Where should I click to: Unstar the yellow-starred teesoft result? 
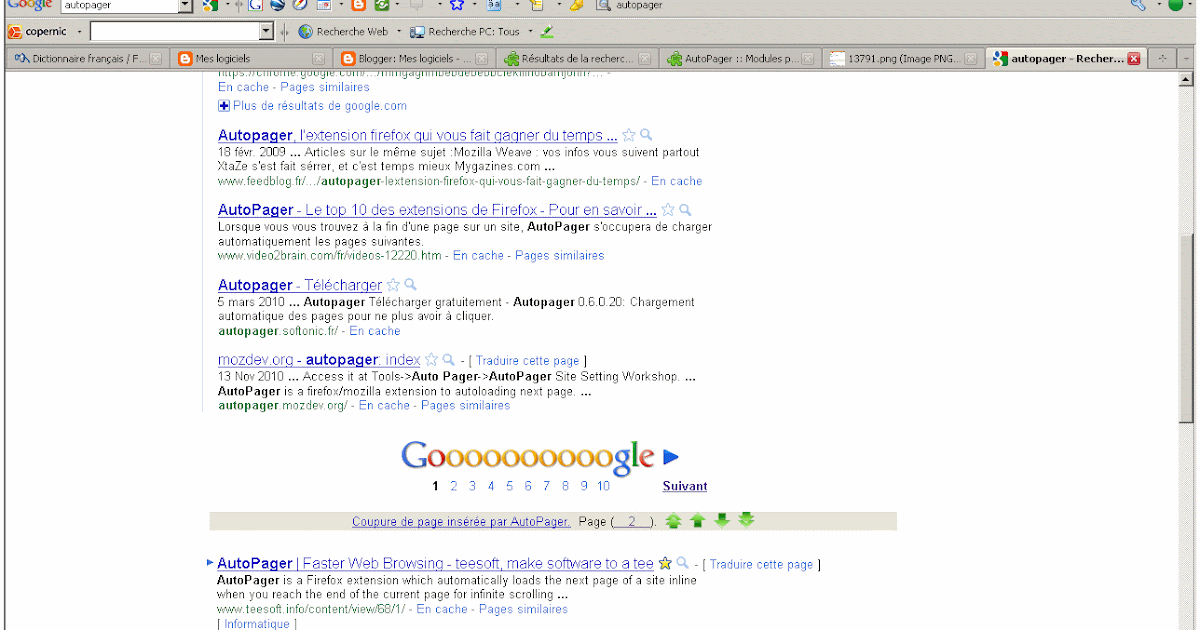coord(665,563)
